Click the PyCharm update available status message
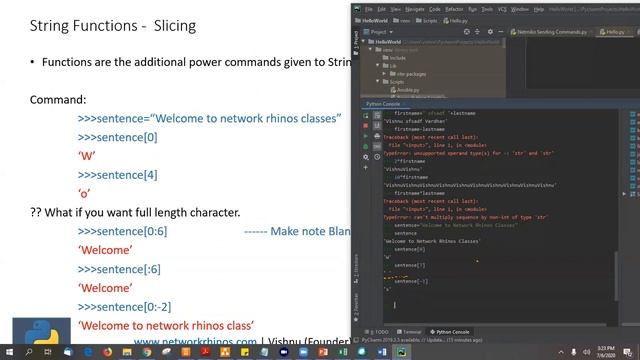This screenshot has height=360, width=640. 421,340
